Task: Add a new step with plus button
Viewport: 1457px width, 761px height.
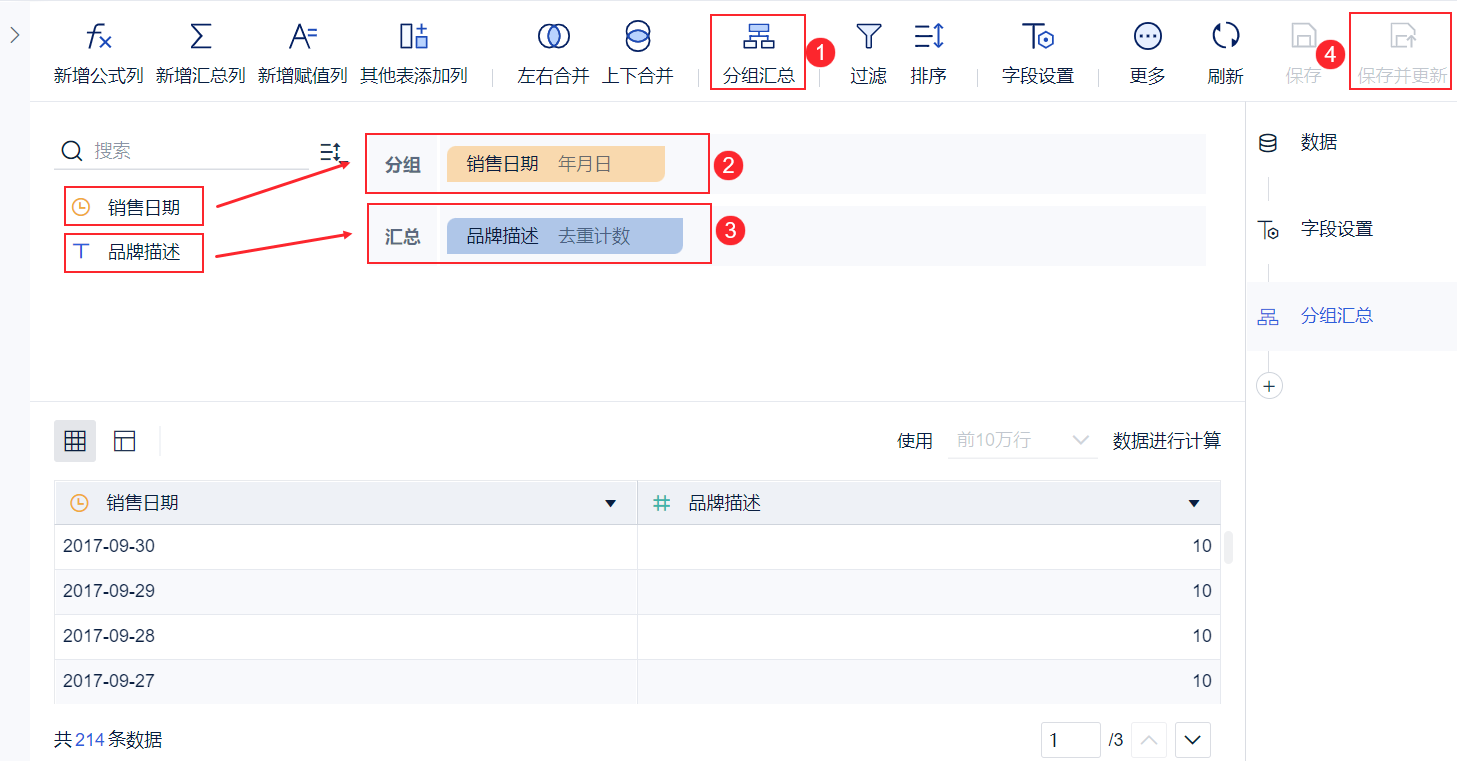Action: pos(1269,386)
